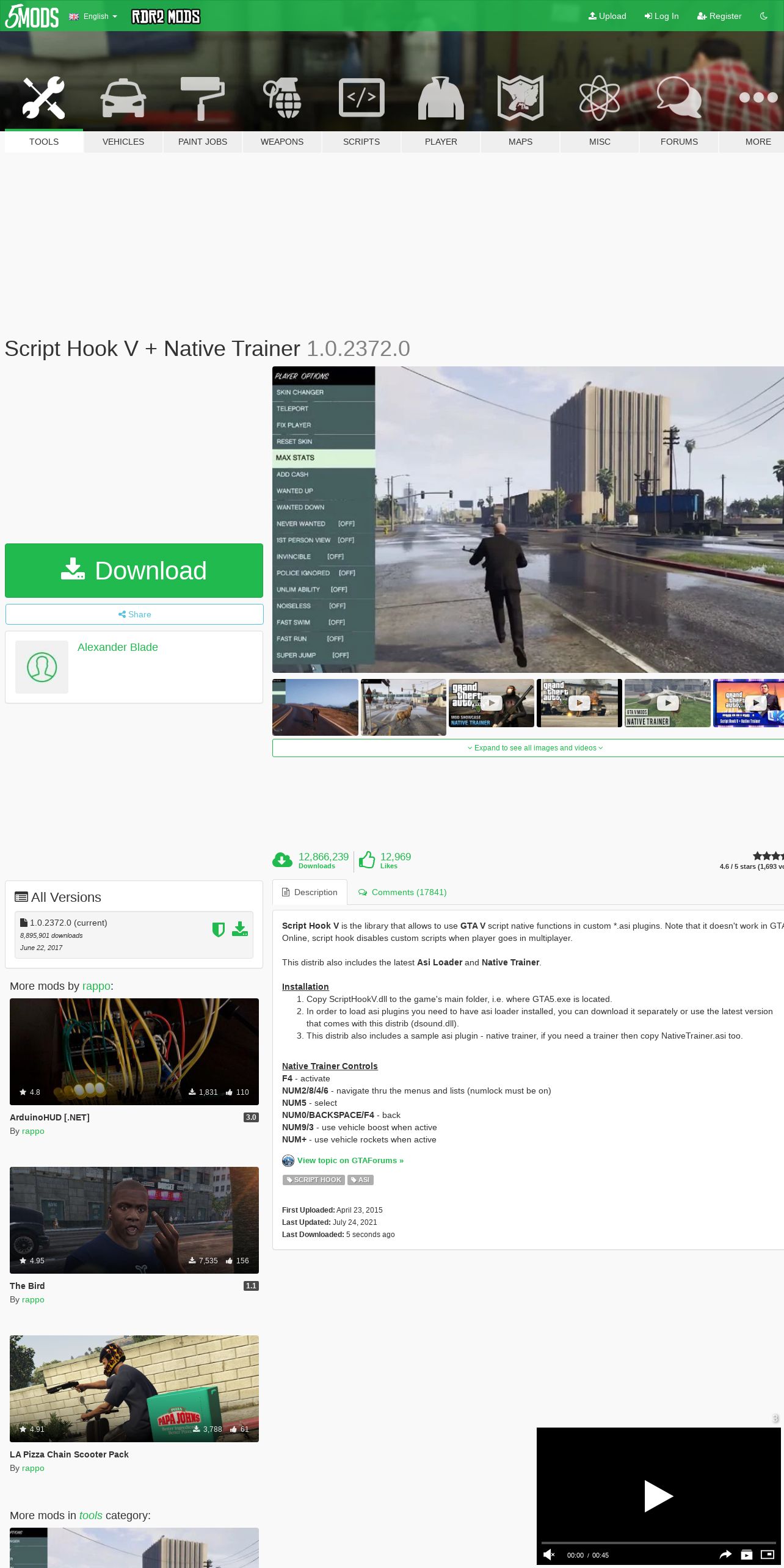The height and width of the screenshot is (1568, 784).
Task: Switch to the Comments (17841) tab
Action: [x=402, y=892]
